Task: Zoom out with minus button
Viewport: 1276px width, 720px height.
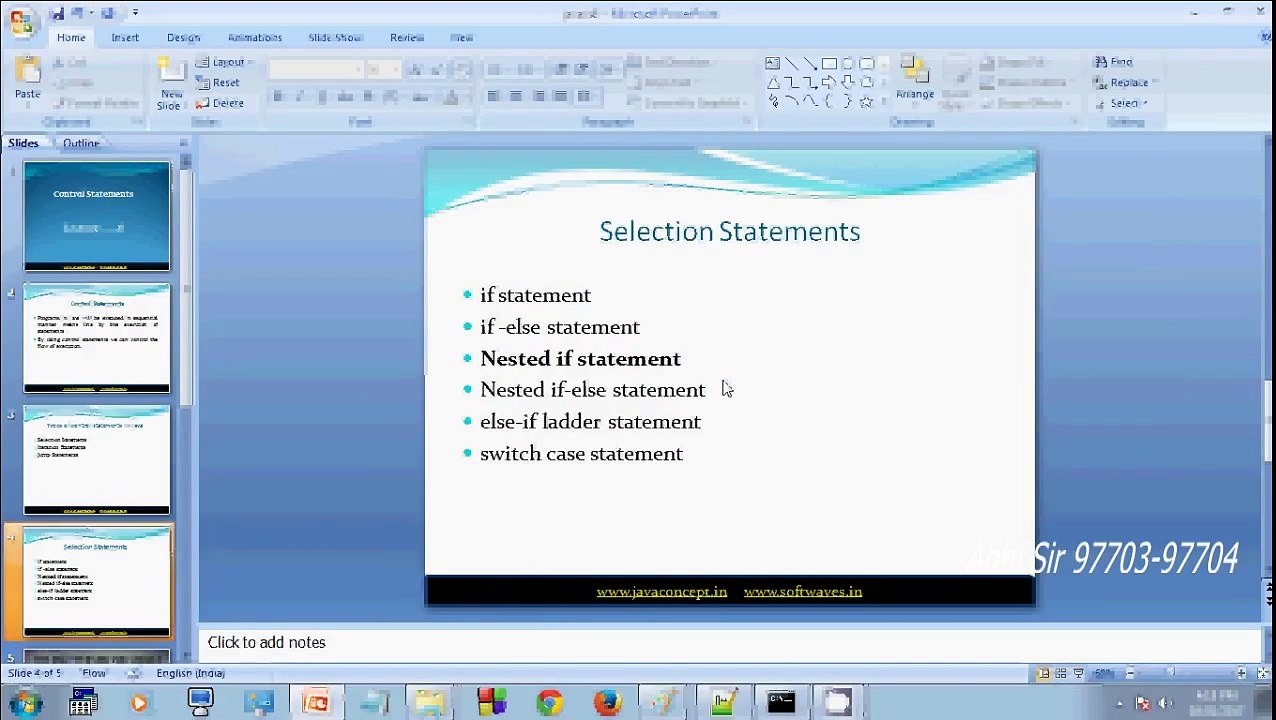Action: tap(1130, 673)
